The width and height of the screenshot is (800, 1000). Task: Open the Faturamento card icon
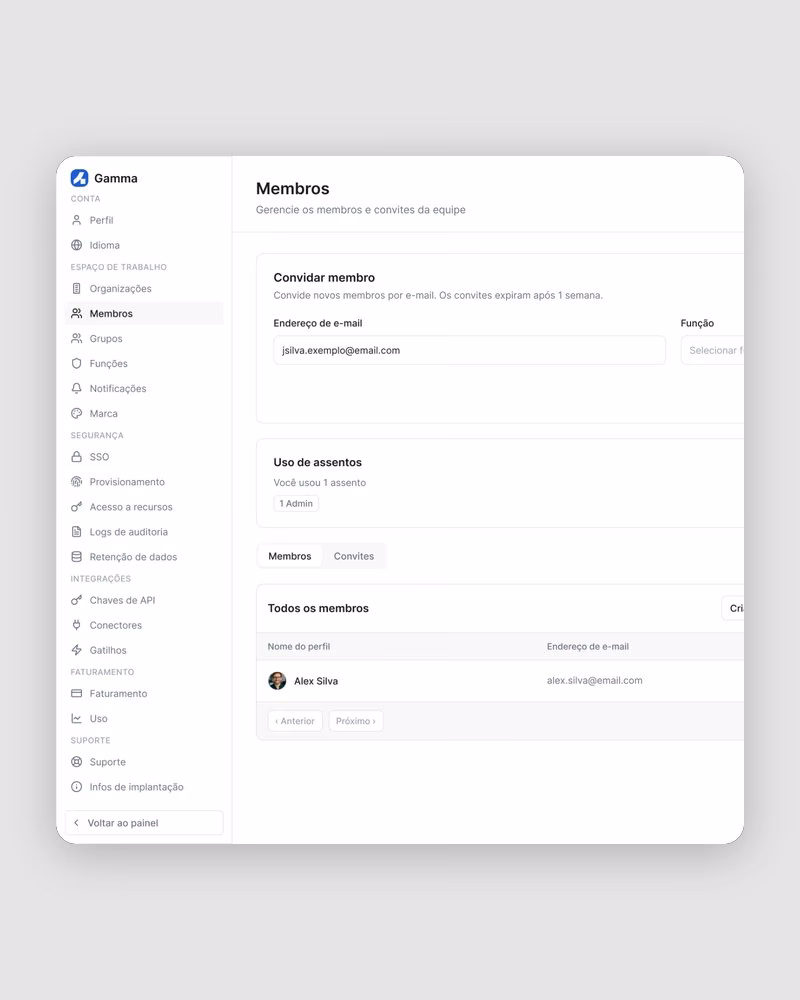click(77, 693)
